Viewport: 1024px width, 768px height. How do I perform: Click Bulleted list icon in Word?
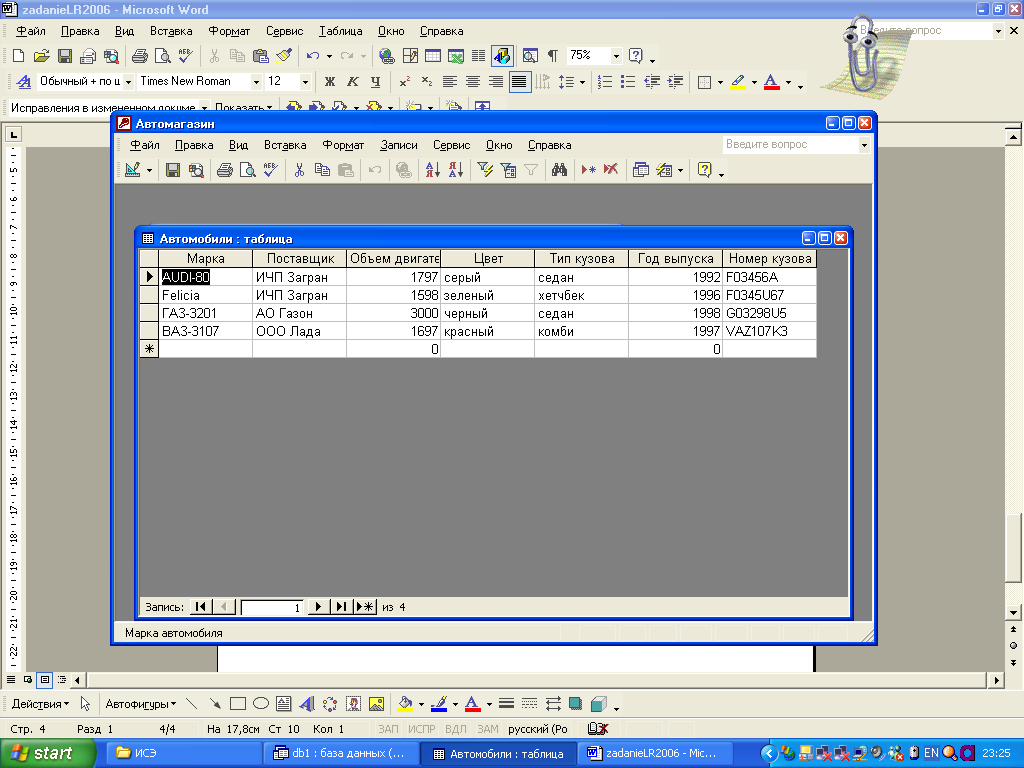tap(628, 82)
